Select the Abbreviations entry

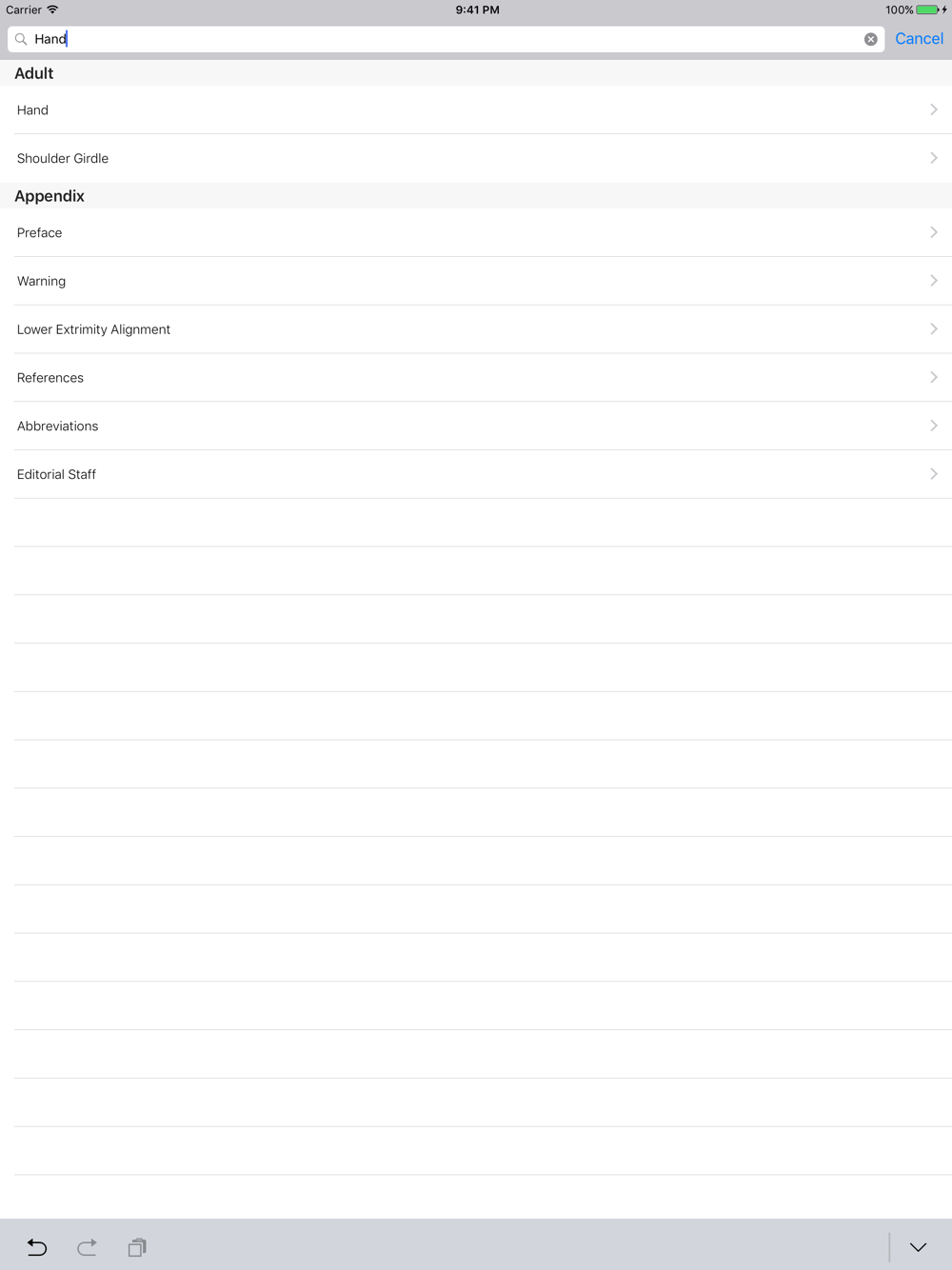pyautogui.click(x=476, y=427)
